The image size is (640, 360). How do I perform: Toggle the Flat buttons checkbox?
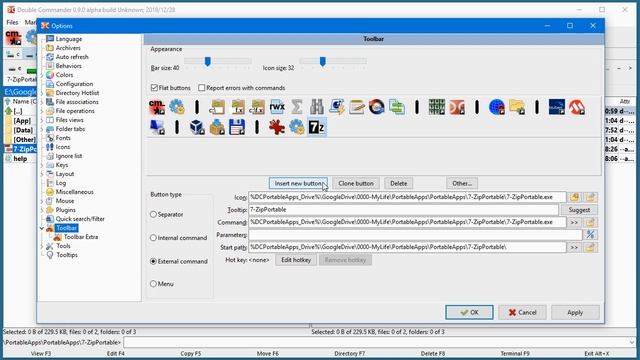(x=154, y=88)
